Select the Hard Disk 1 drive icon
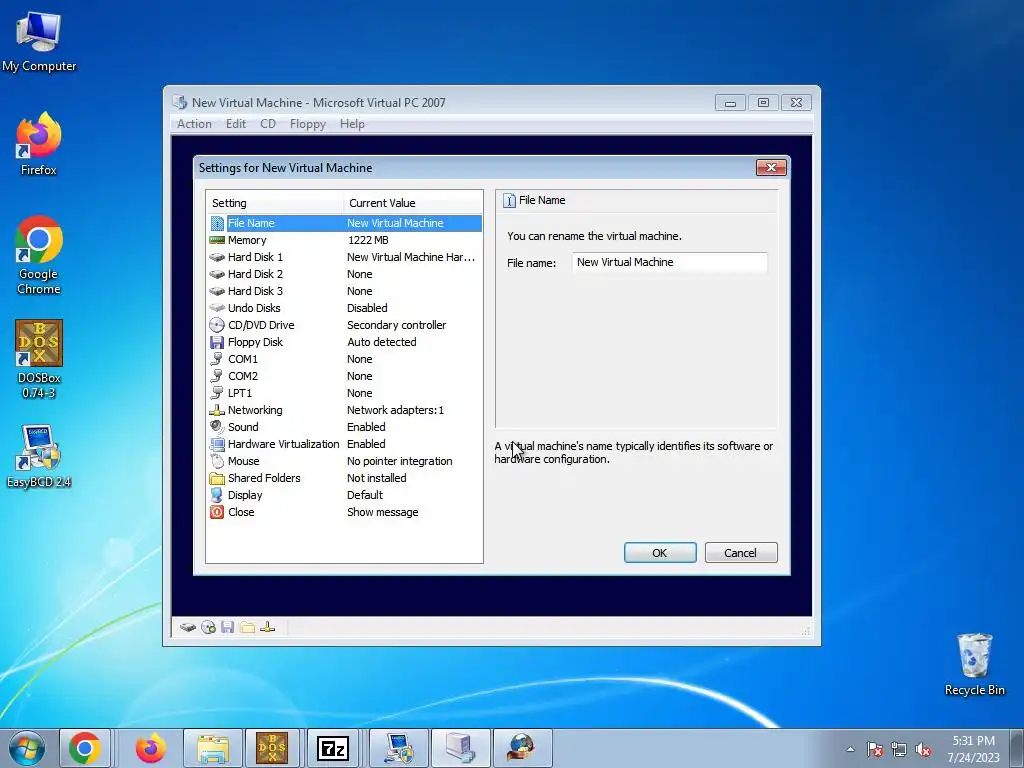 217,257
